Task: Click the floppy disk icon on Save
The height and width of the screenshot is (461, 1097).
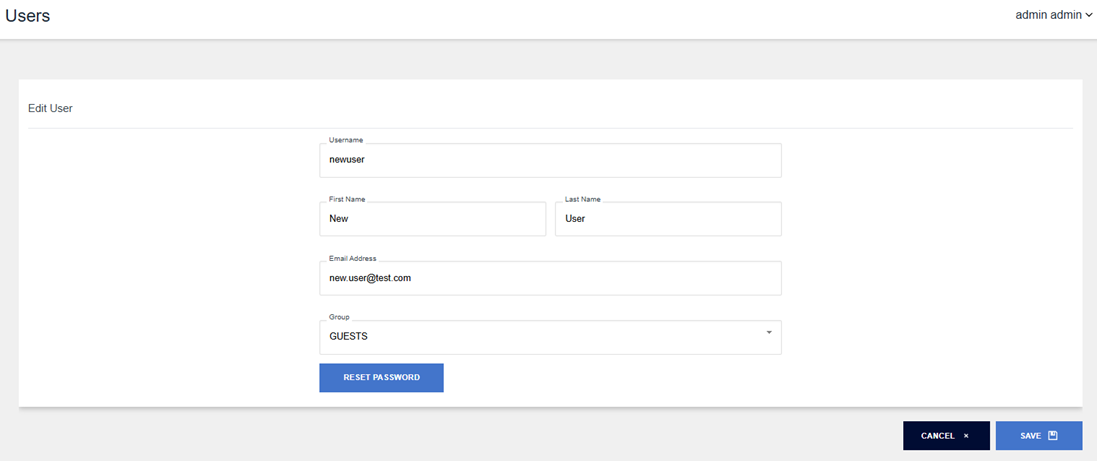Action: tap(1053, 436)
